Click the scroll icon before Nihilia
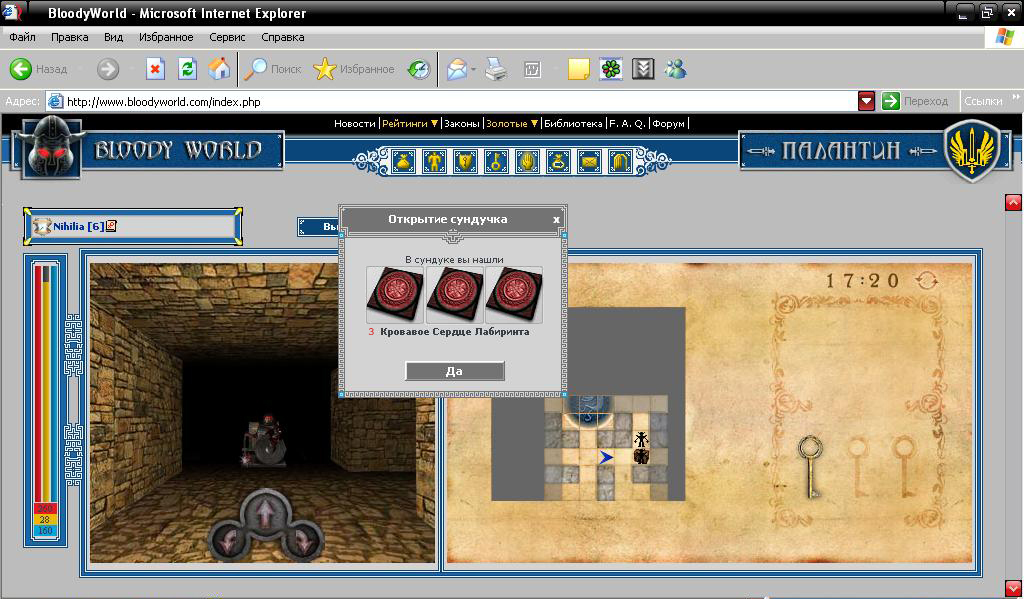The image size is (1024, 599). pos(42,226)
